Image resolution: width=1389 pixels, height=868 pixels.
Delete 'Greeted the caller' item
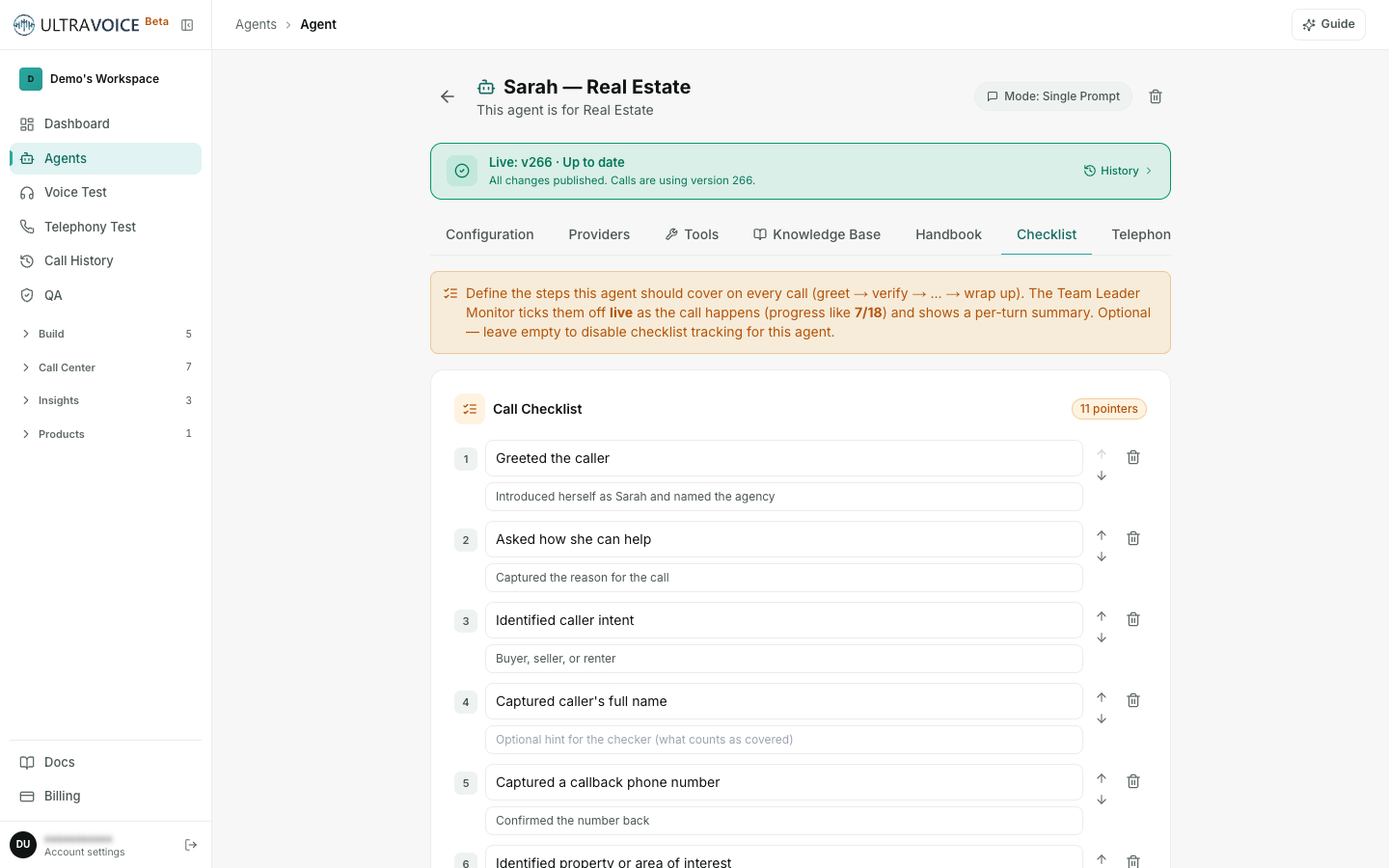click(1133, 457)
